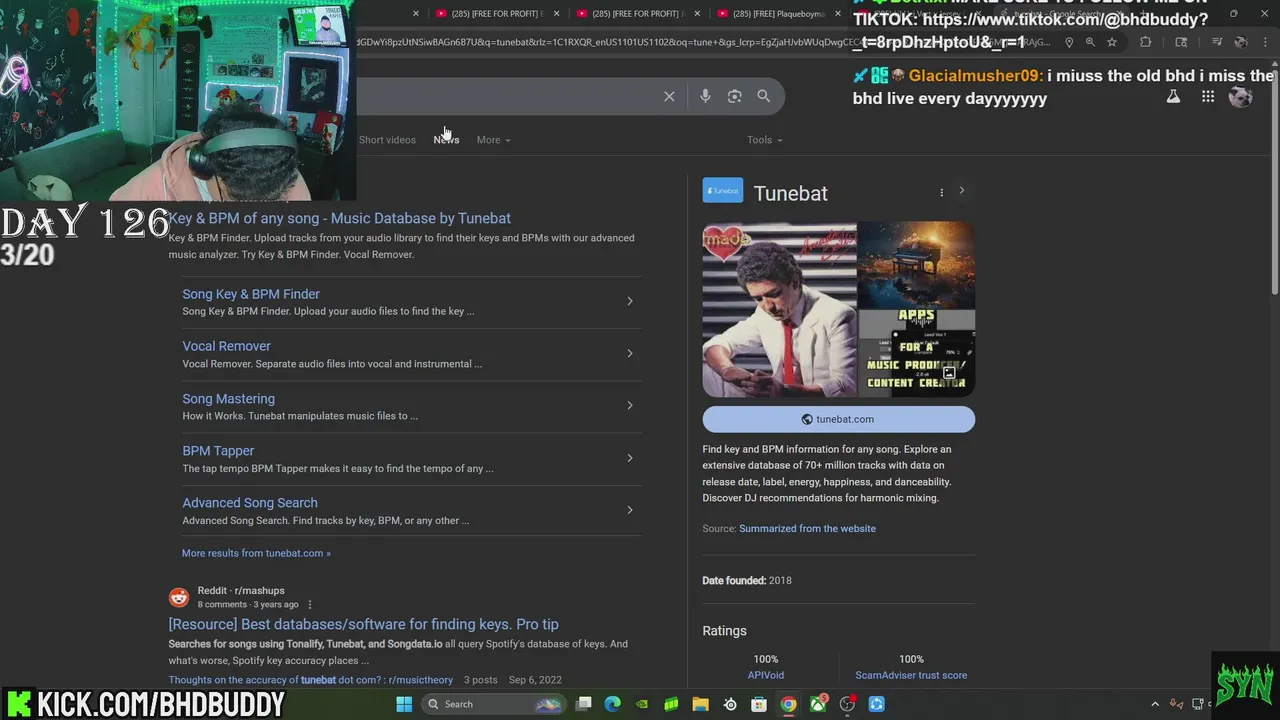
Task: Switch to the Short videos results tab
Action: (x=387, y=140)
